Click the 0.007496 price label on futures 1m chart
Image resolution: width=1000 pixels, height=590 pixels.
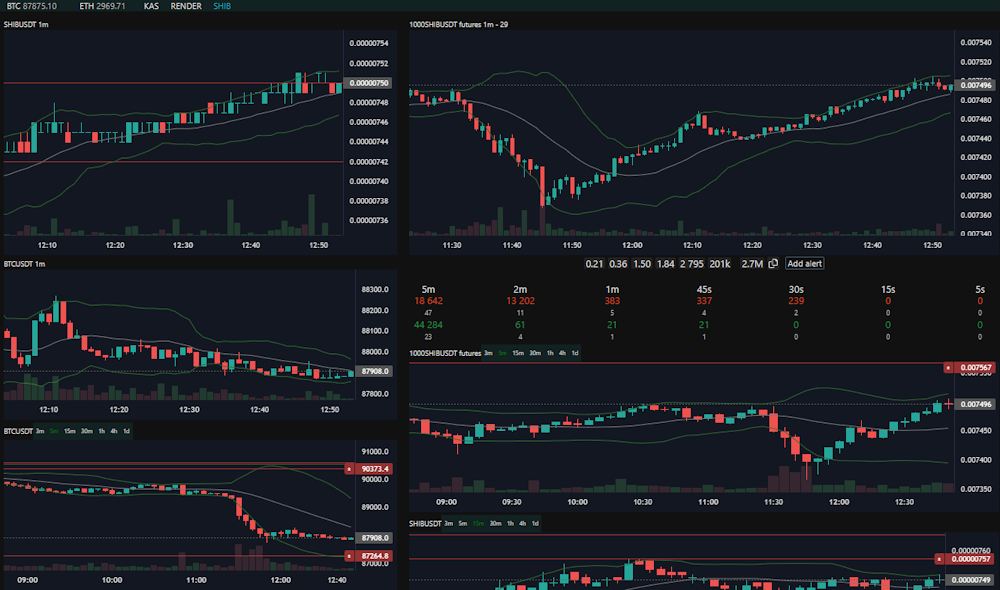pyautogui.click(x=976, y=85)
